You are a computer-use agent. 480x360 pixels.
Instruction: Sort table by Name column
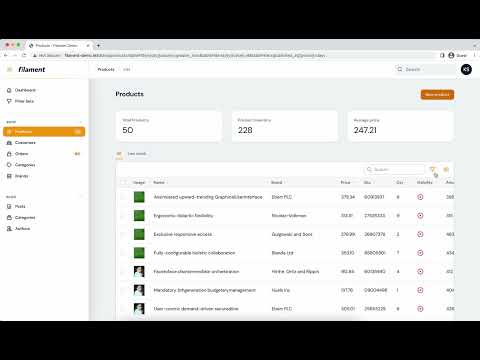point(160,182)
